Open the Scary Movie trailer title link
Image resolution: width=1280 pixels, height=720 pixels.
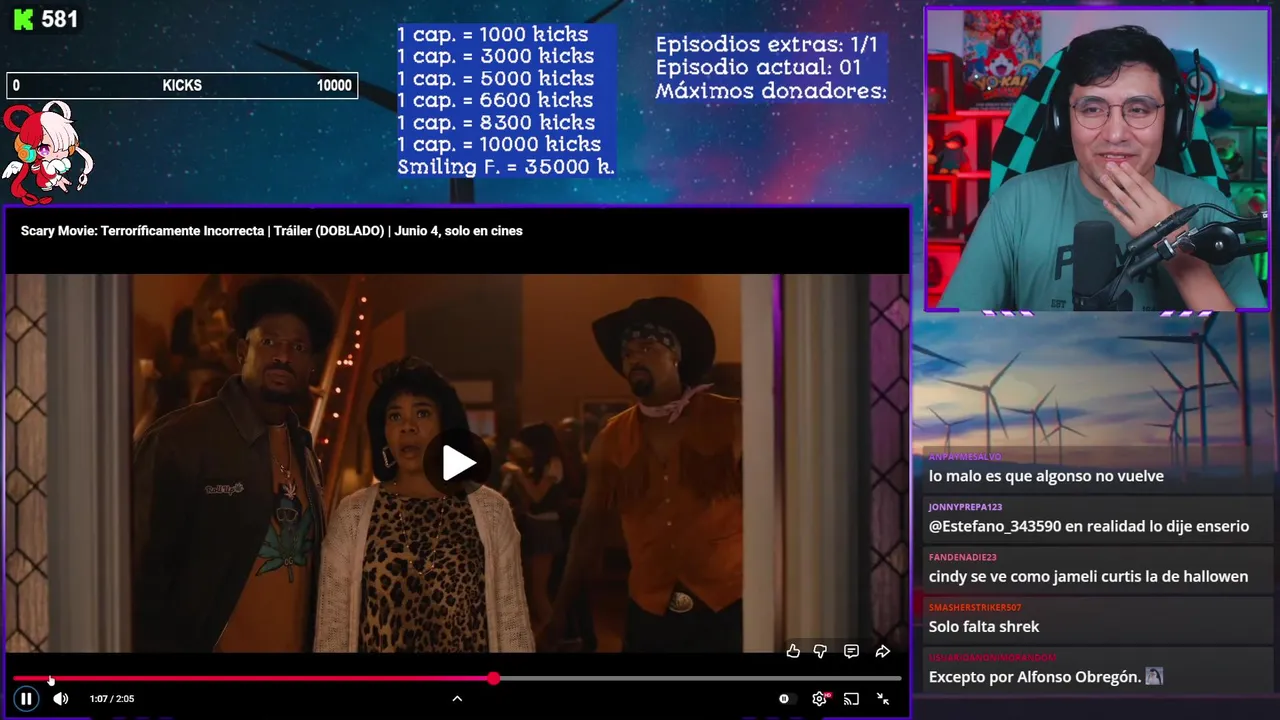[x=272, y=231]
